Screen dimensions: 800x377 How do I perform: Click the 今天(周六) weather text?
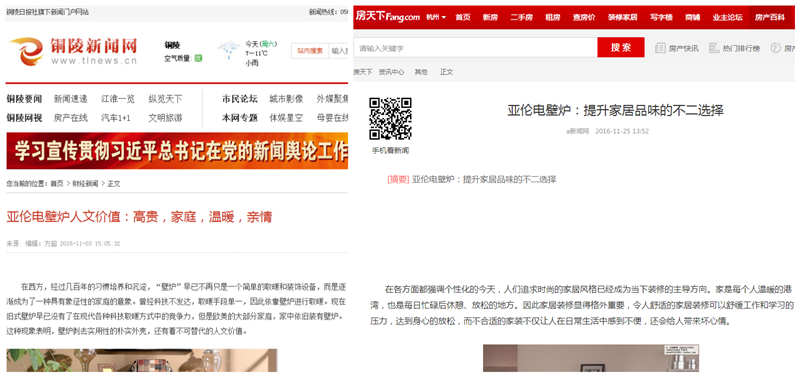261,44
